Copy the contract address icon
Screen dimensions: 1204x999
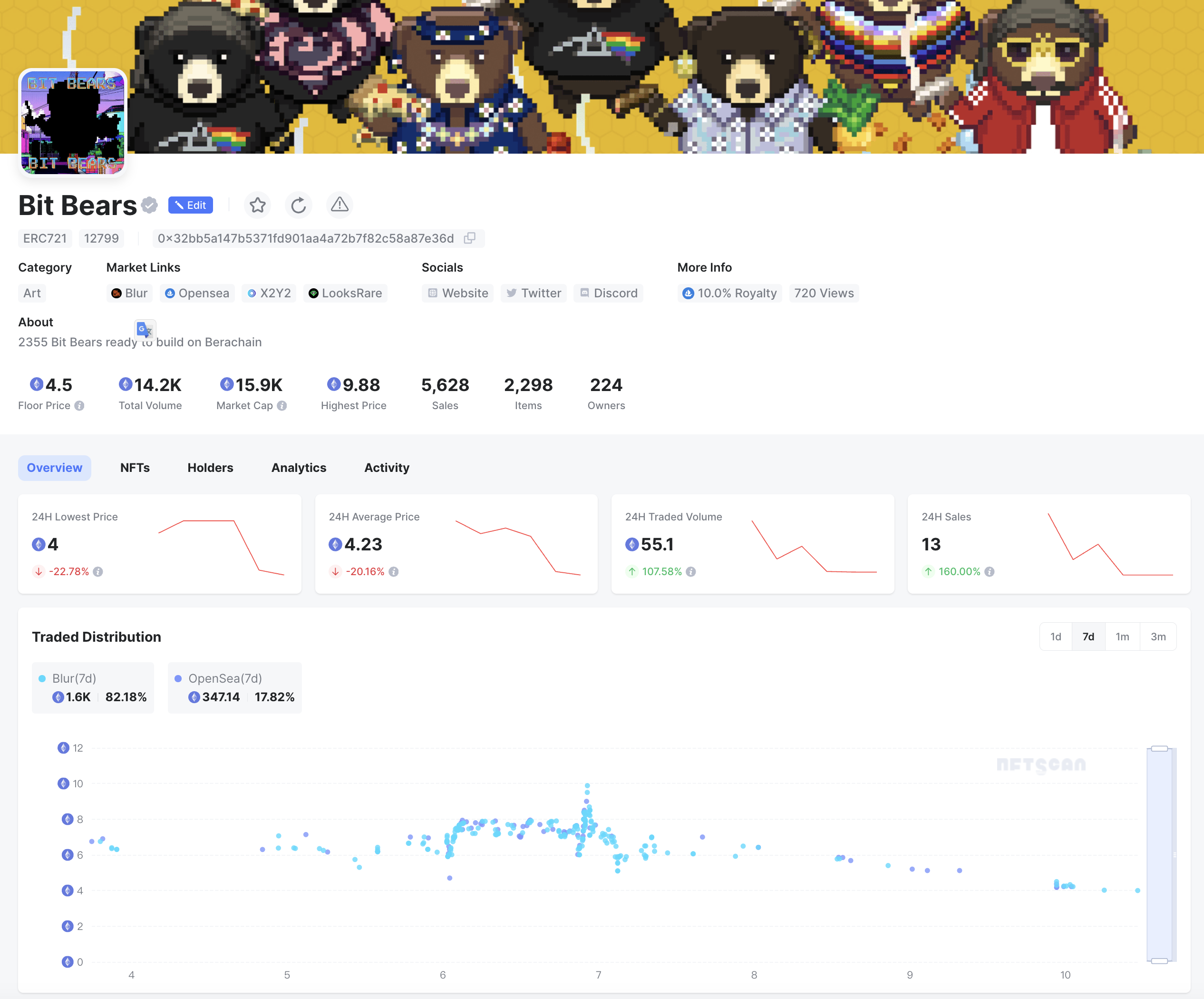point(469,238)
